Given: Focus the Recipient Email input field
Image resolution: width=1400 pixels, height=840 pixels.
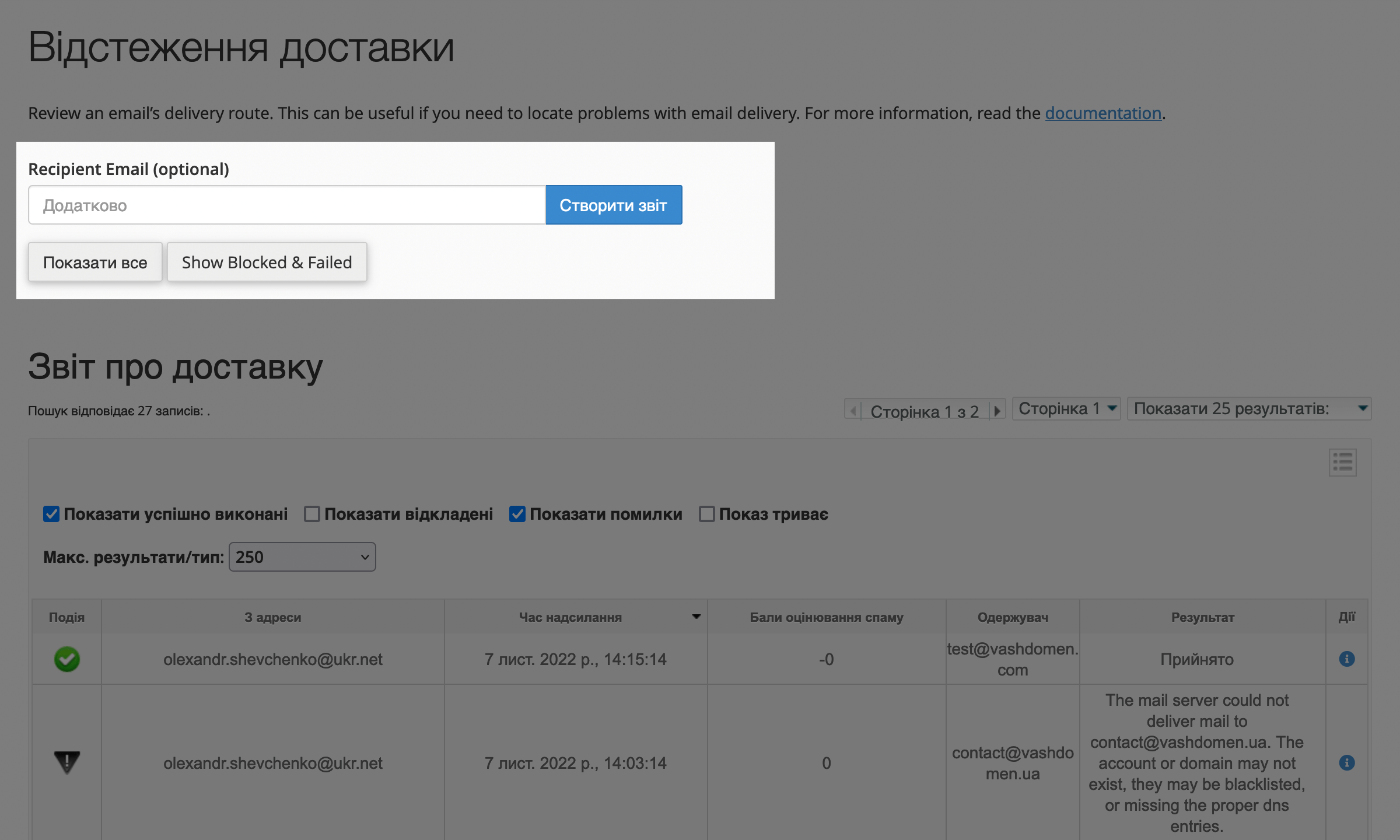Looking at the screenshot, I should (287, 205).
